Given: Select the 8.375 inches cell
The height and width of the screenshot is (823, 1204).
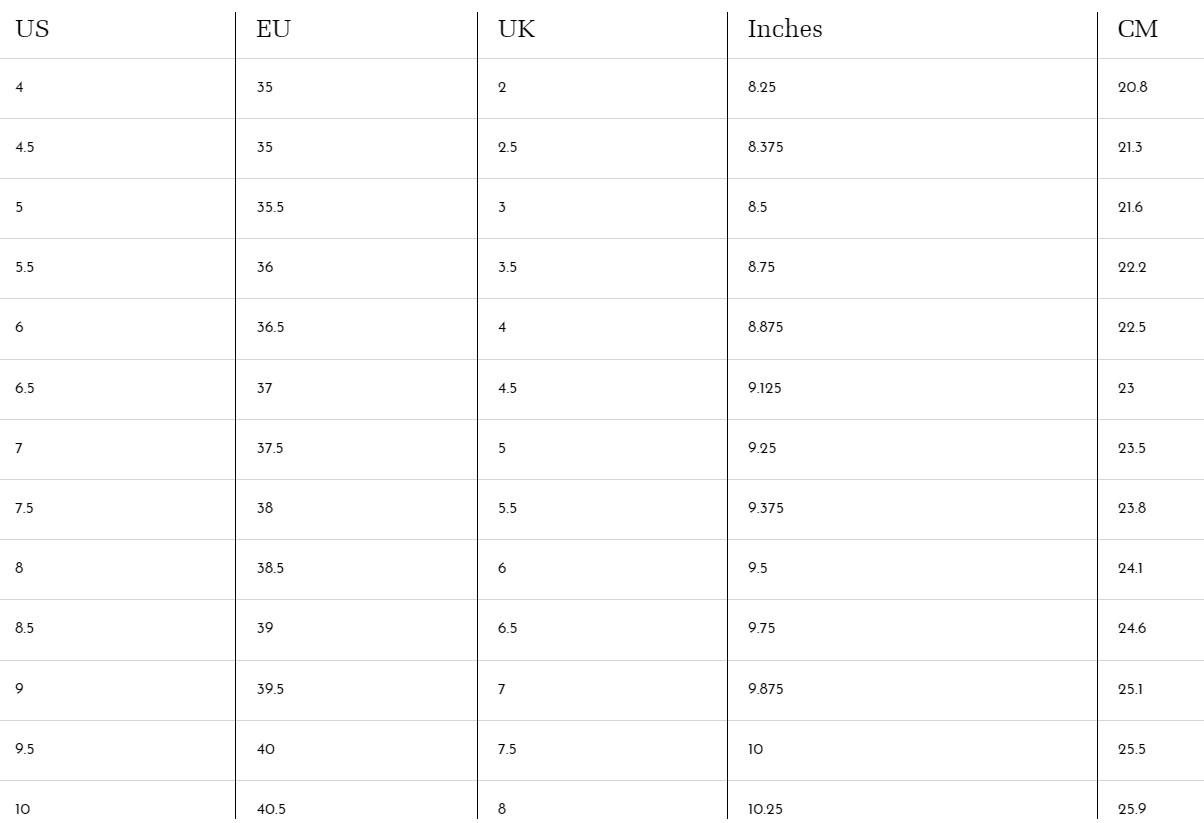Looking at the screenshot, I should pyautogui.click(x=765, y=148).
